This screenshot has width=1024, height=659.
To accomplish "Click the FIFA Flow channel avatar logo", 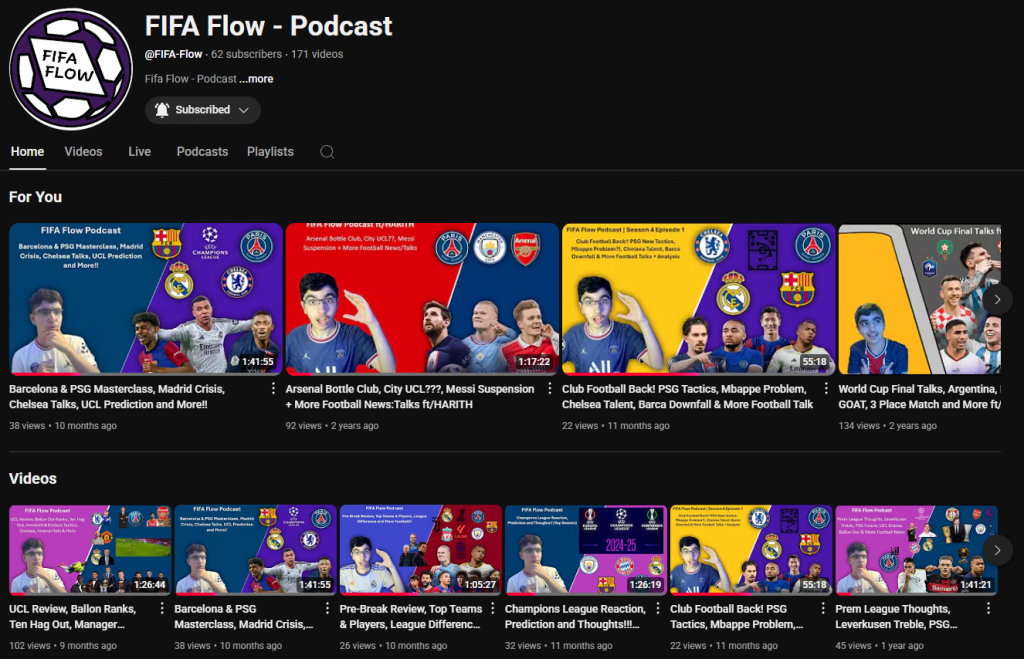I will click(x=71, y=69).
